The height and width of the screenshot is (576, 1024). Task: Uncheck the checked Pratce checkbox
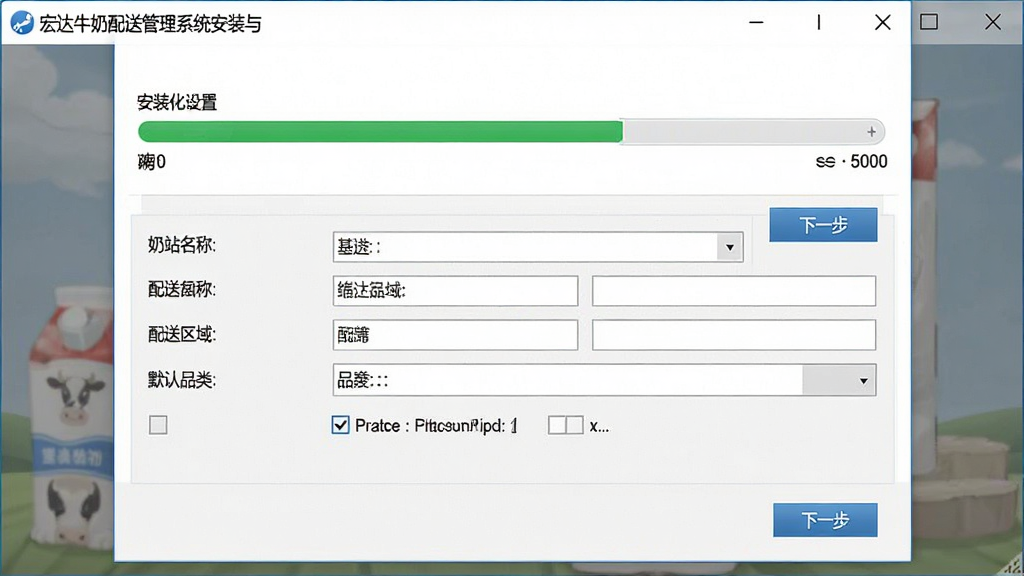[340, 425]
